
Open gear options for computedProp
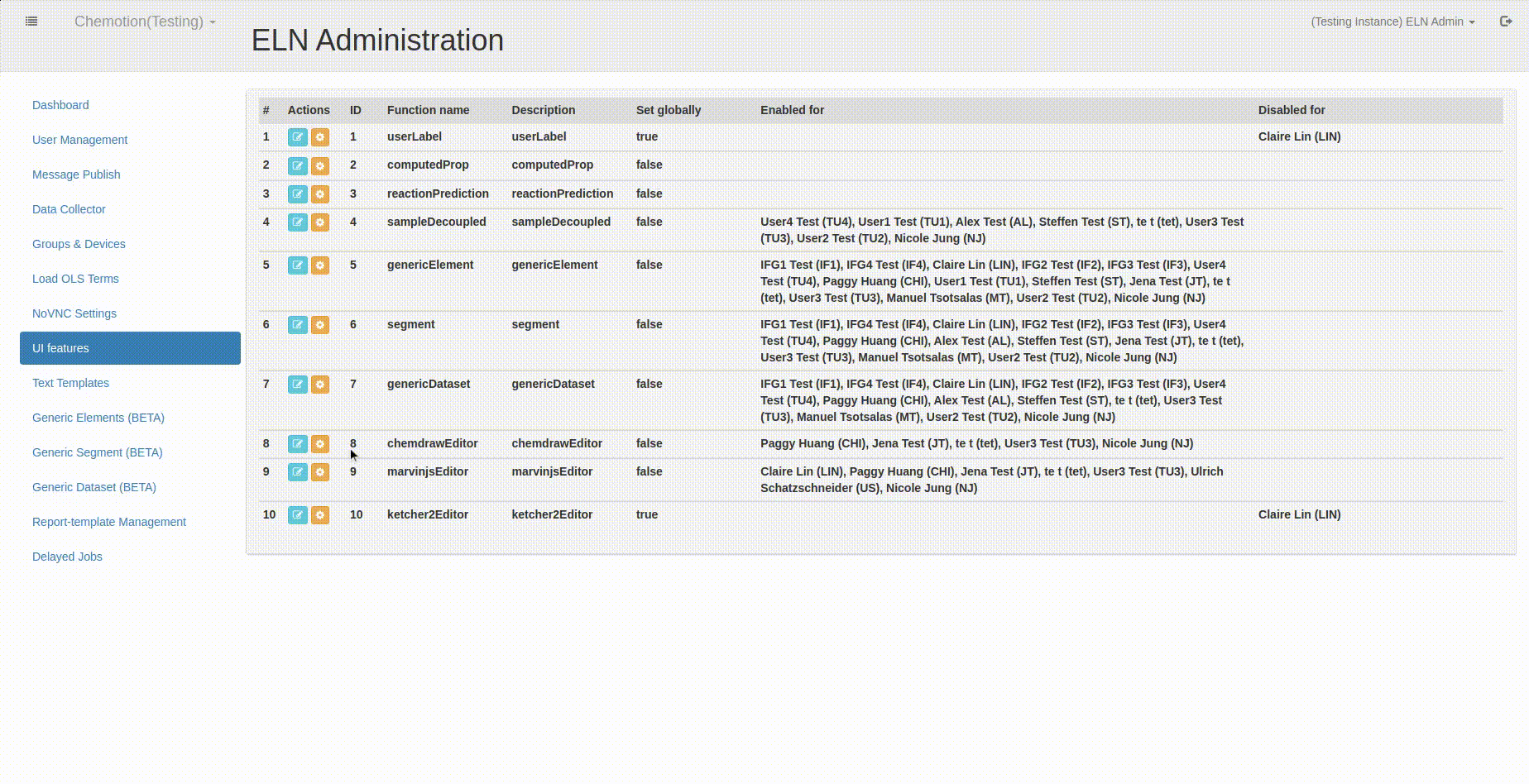[320, 165]
